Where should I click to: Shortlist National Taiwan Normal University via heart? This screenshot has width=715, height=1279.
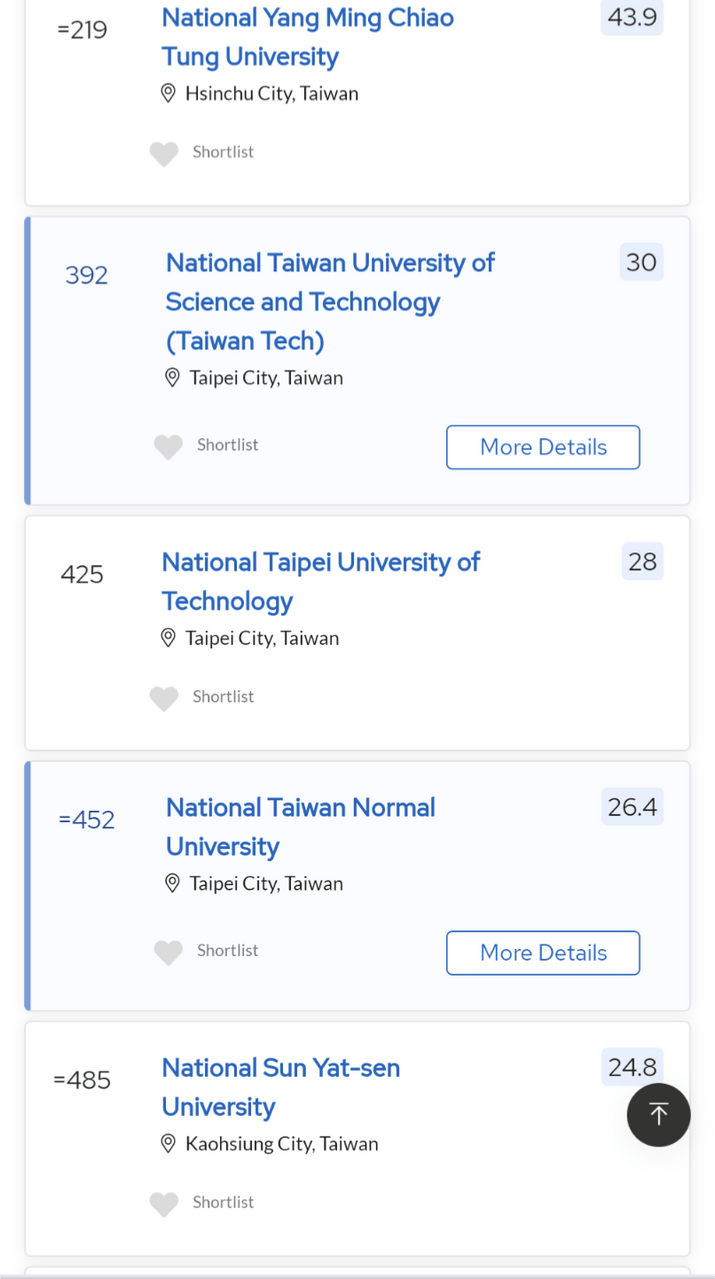[x=168, y=952]
